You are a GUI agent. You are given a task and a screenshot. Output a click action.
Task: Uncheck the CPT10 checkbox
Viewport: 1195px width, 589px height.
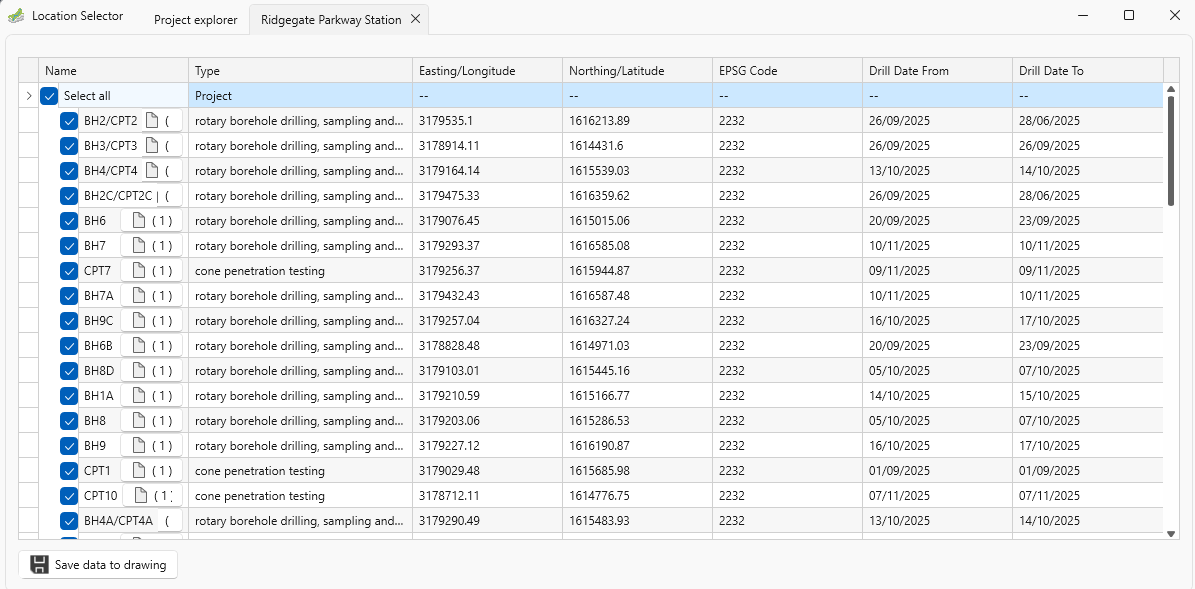click(x=69, y=496)
